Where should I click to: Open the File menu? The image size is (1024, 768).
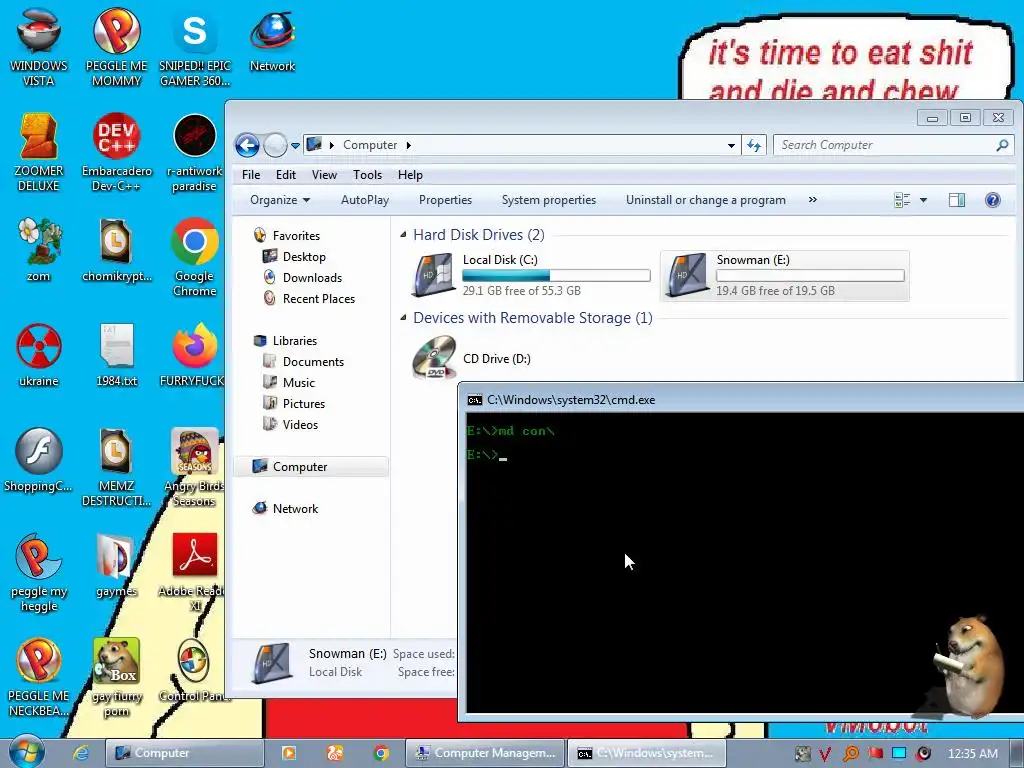coord(251,175)
